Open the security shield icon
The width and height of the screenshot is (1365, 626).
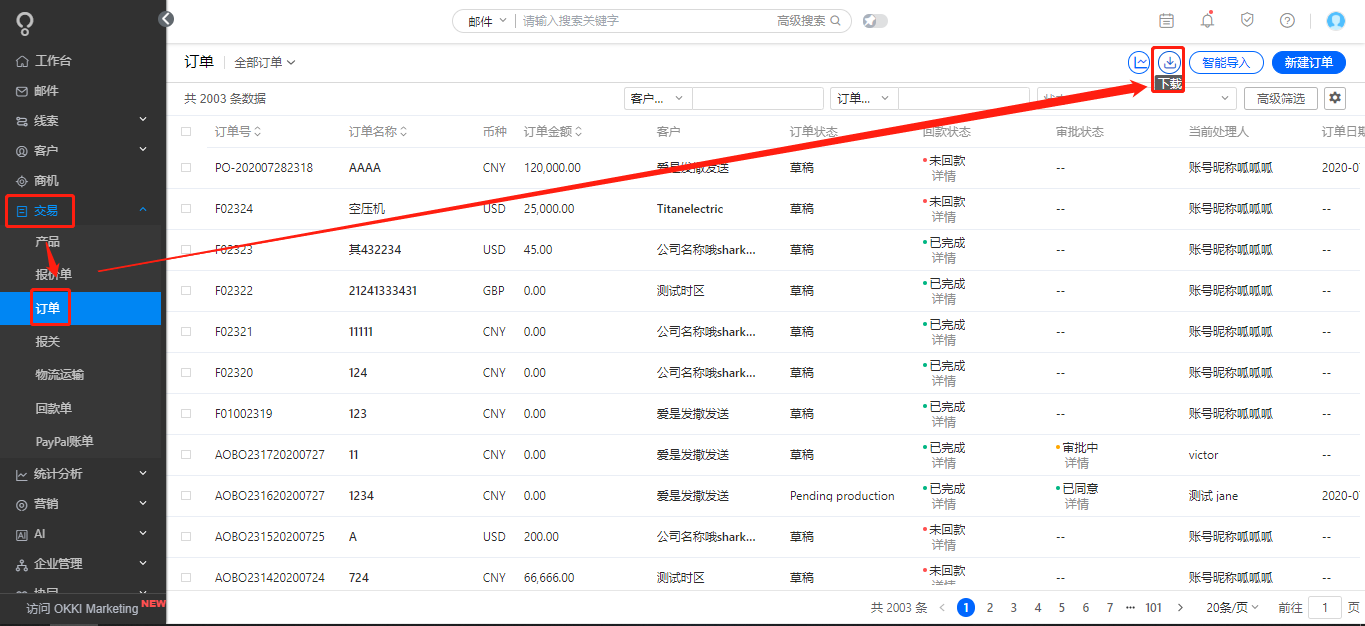pyautogui.click(x=1246, y=20)
